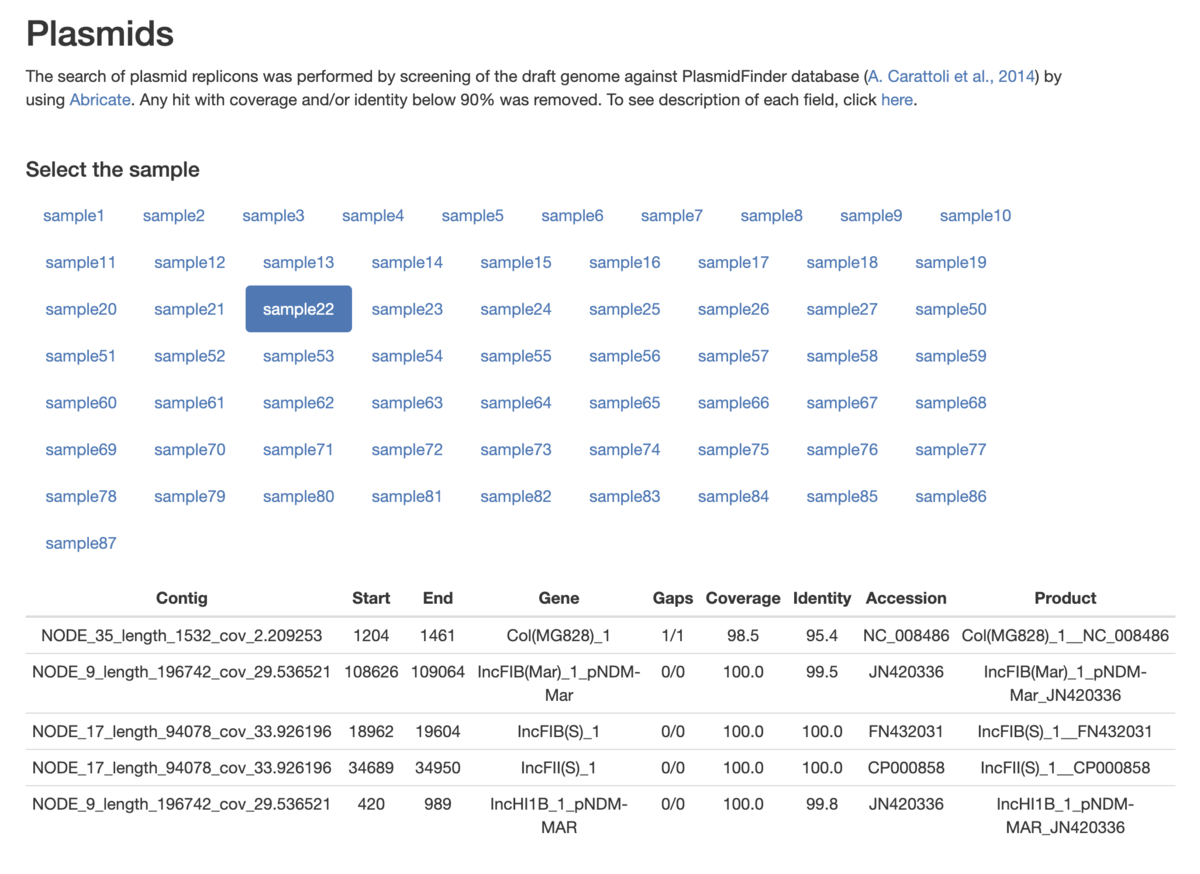The height and width of the screenshot is (874, 1200).
Task: Click the Contig column header
Action: pyautogui.click(x=182, y=598)
